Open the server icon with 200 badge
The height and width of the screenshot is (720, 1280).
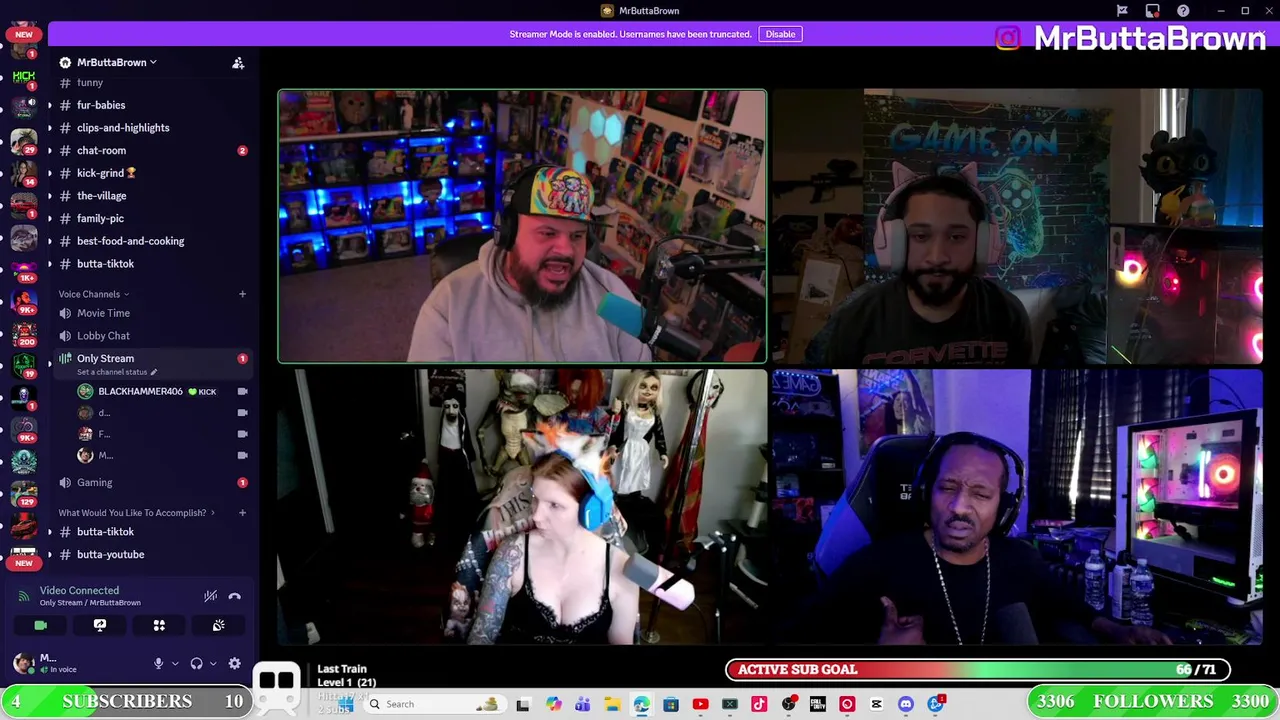point(24,332)
